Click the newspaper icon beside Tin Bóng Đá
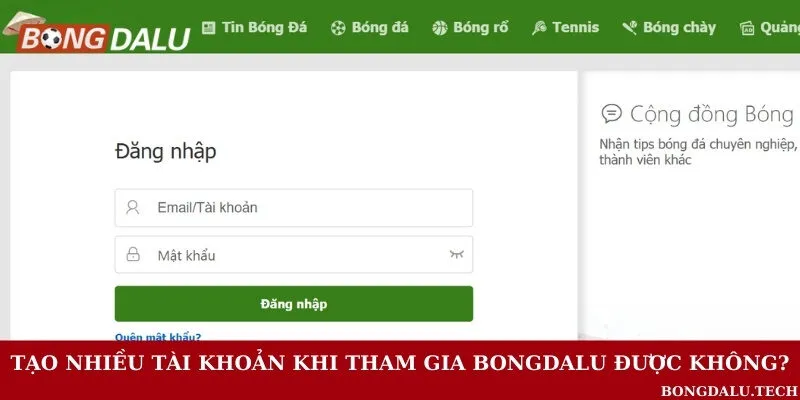 [208, 28]
